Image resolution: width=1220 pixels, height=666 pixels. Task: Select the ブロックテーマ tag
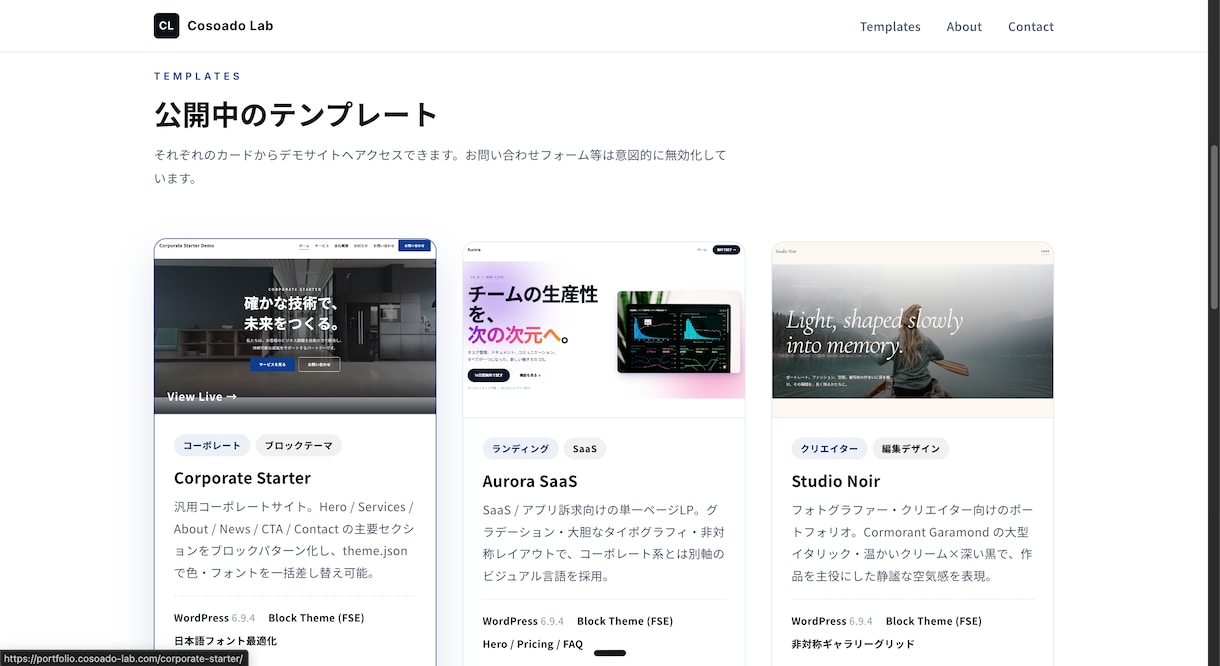click(299, 445)
